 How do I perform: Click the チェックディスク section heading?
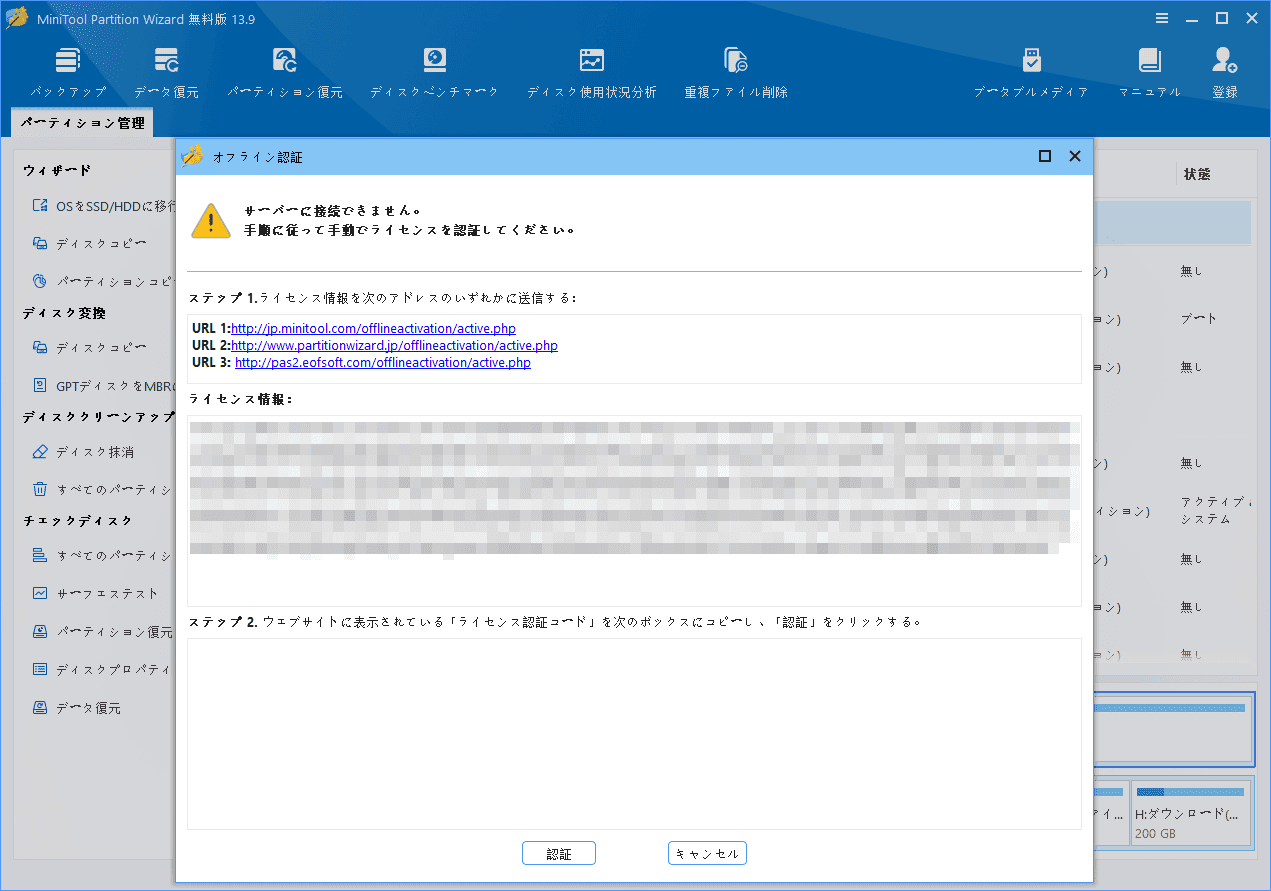click(x=78, y=521)
